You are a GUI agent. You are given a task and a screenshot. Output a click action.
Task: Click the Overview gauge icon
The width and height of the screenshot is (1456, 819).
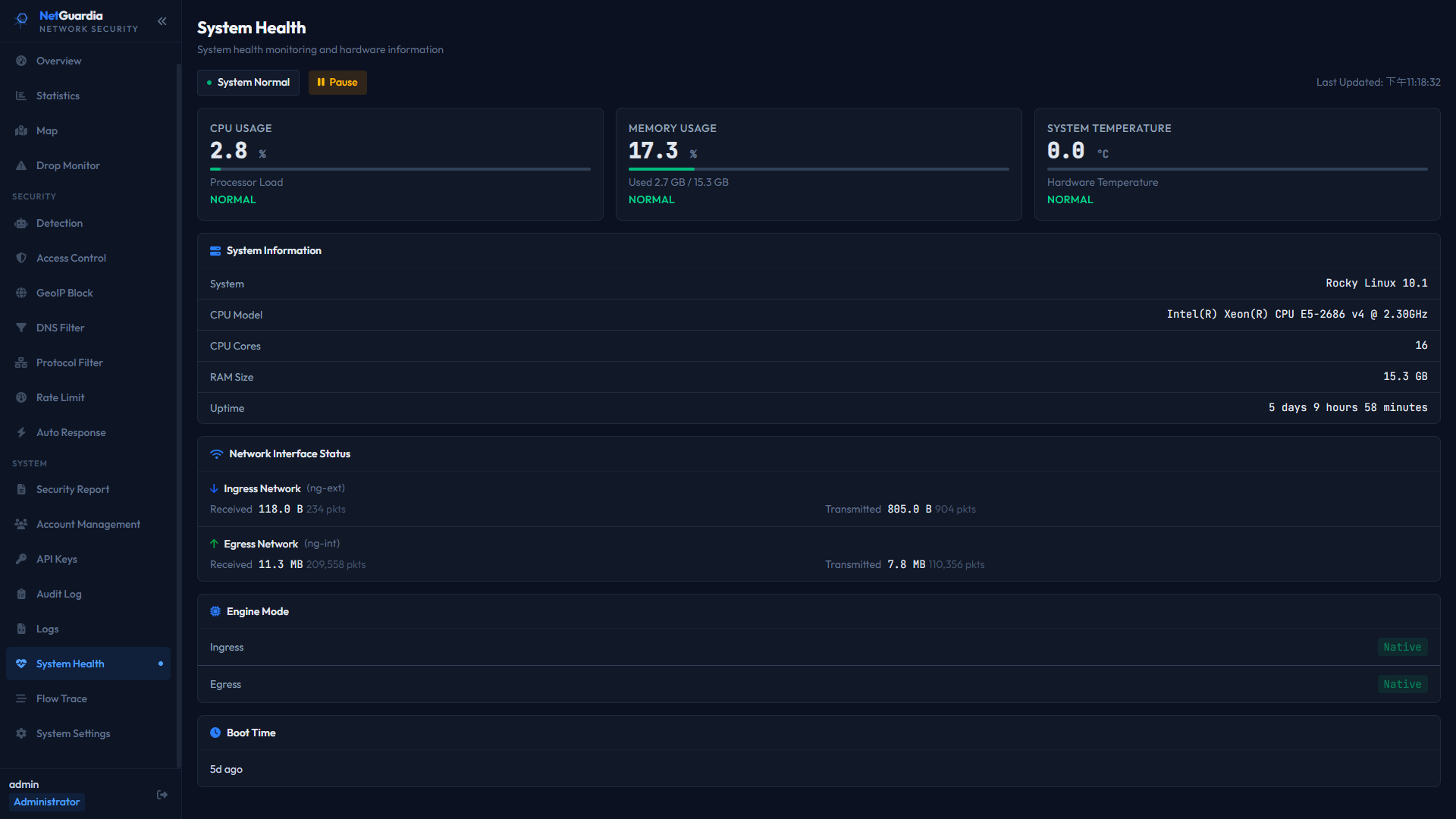pyautogui.click(x=21, y=61)
